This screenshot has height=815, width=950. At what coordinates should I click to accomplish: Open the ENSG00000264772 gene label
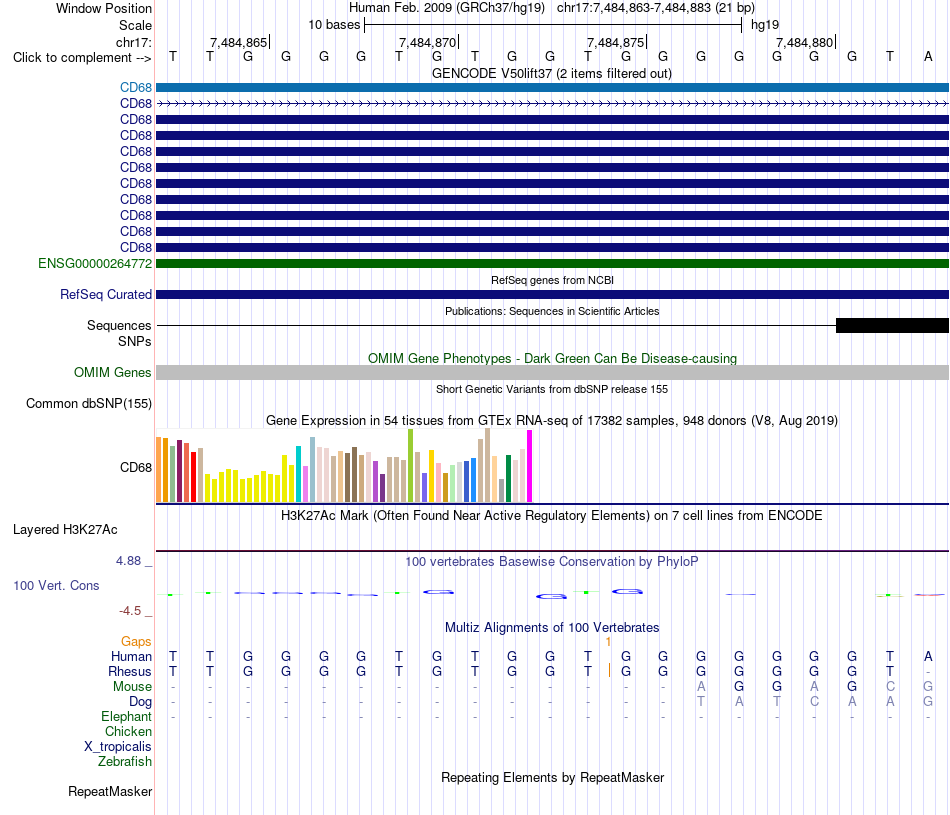click(x=95, y=264)
